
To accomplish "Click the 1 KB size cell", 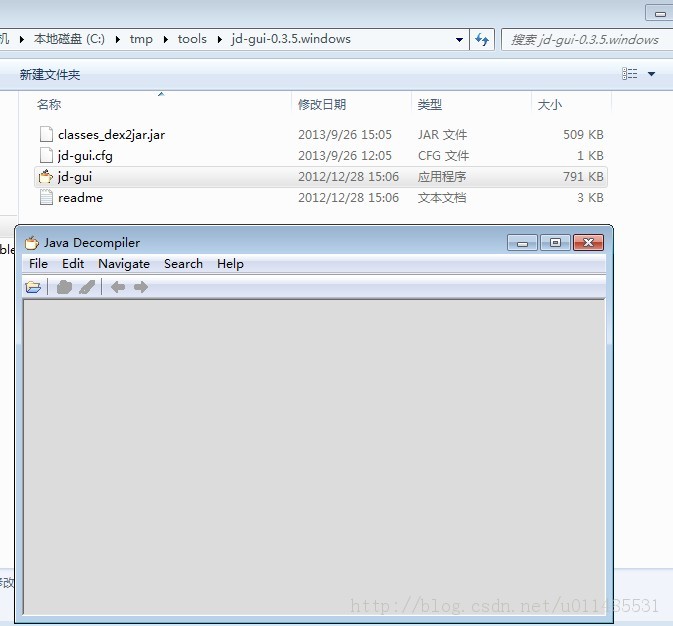I will pos(590,156).
